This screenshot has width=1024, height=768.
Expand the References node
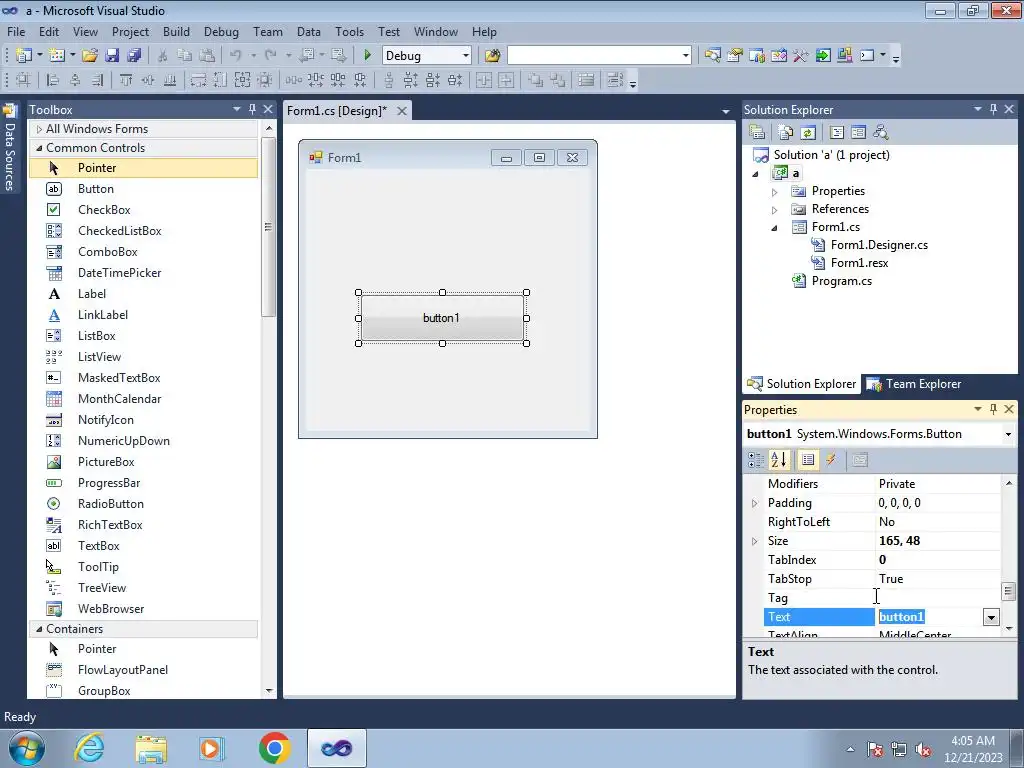pyautogui.click(x=775, y=210)
